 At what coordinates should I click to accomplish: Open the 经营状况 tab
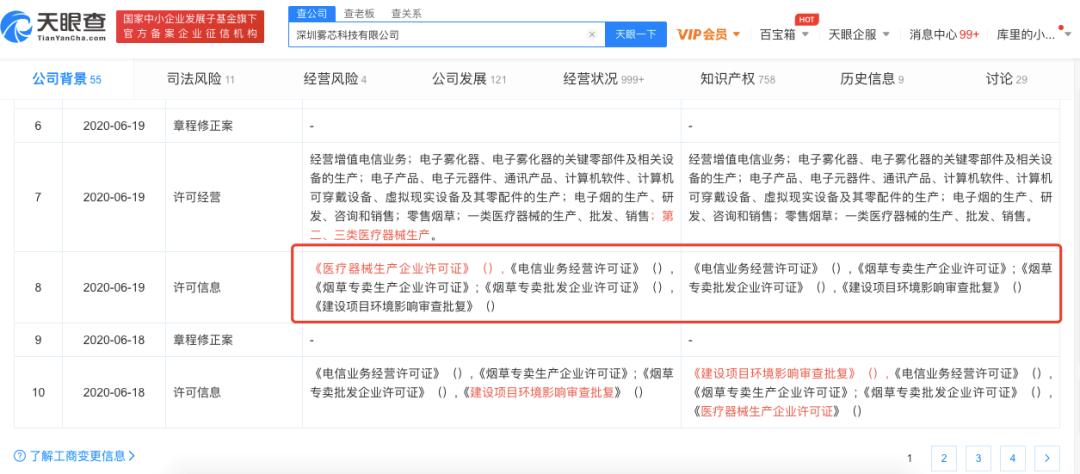coord(603,79)
